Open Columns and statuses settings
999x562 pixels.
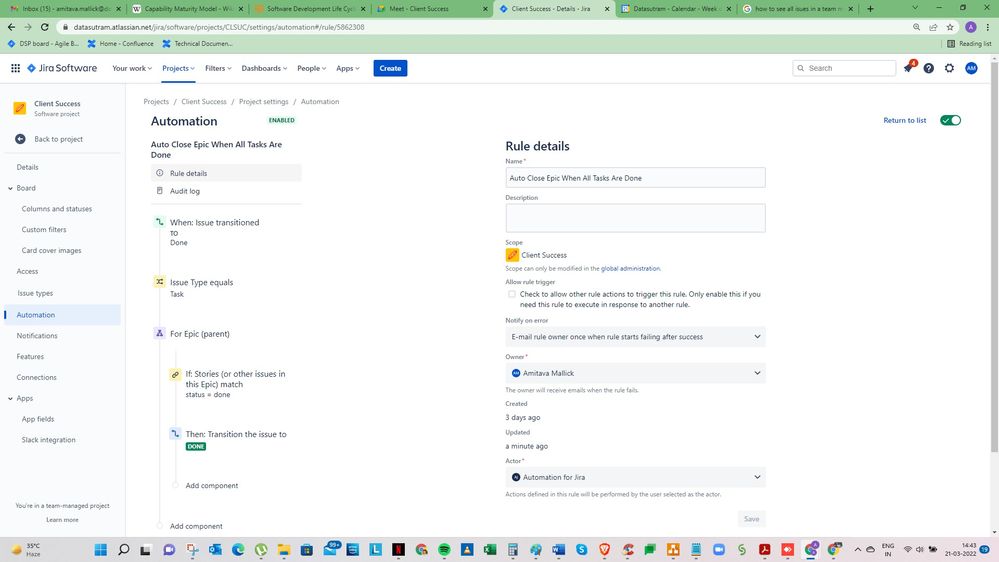point(57,208)
